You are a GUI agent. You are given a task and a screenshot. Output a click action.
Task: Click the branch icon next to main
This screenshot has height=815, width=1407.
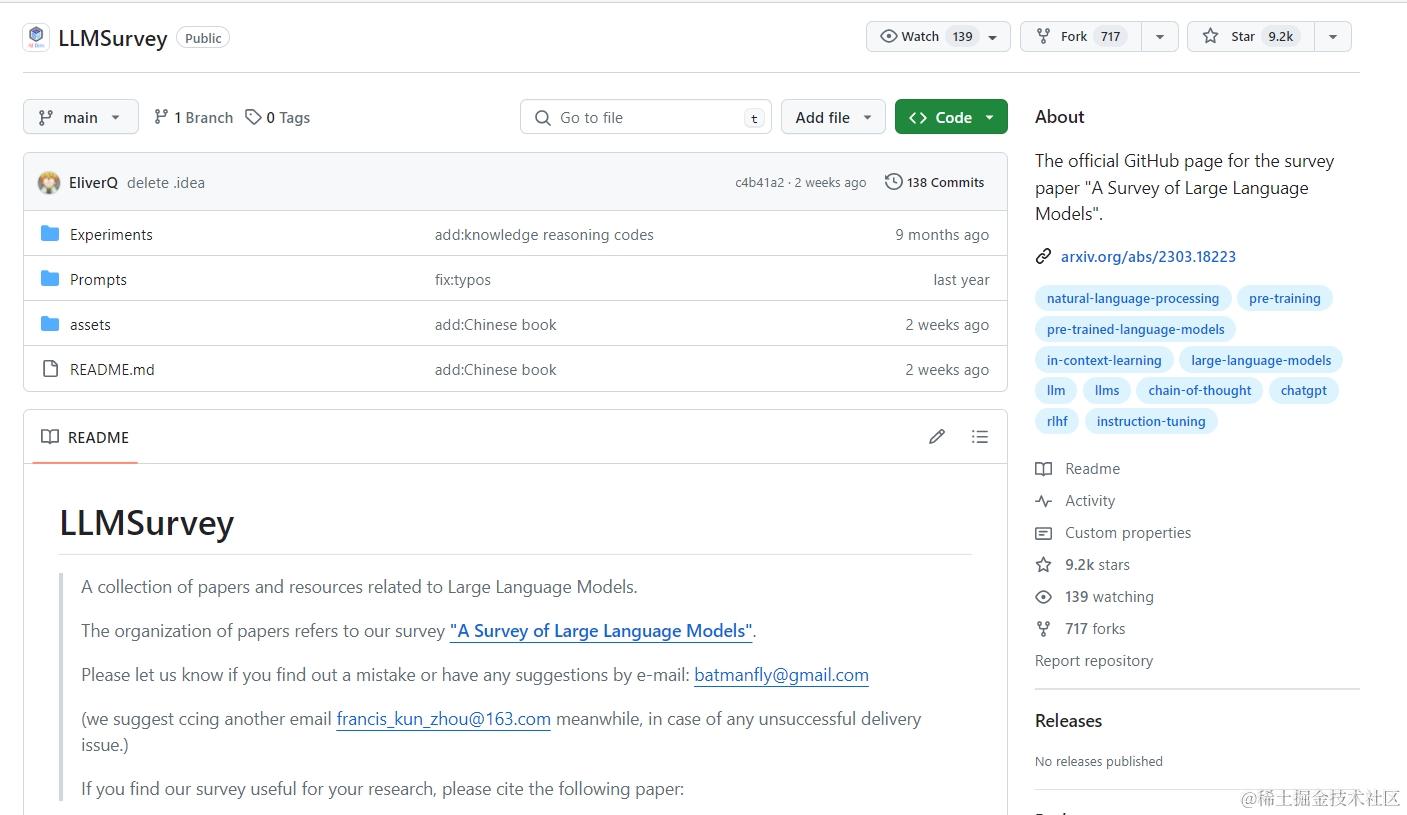coord(46,117)
